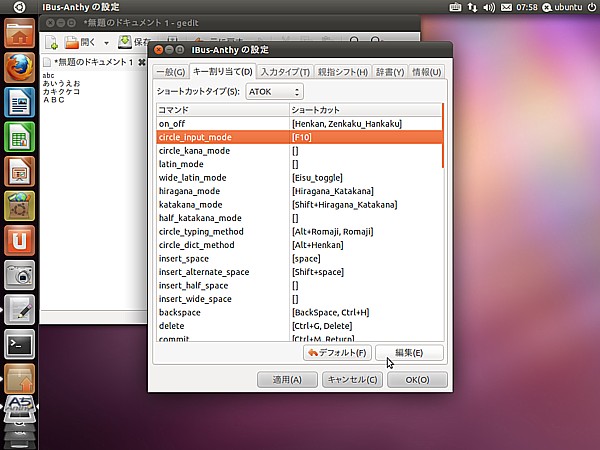Open the ubuntu user menu in panel
The width and height of the screenshot is (600, 450).
tap(564, 7)
